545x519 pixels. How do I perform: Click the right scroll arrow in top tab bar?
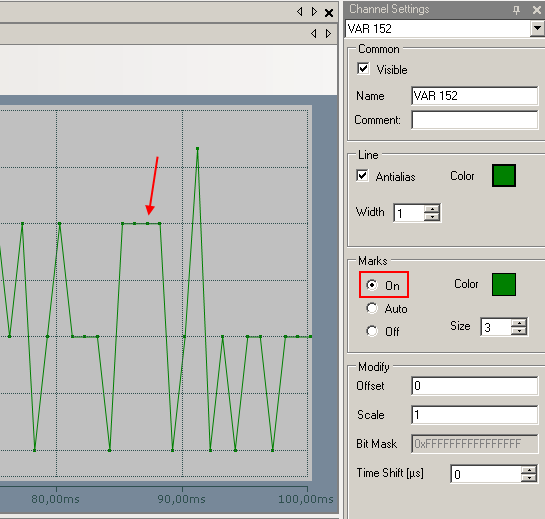point(314,11)
